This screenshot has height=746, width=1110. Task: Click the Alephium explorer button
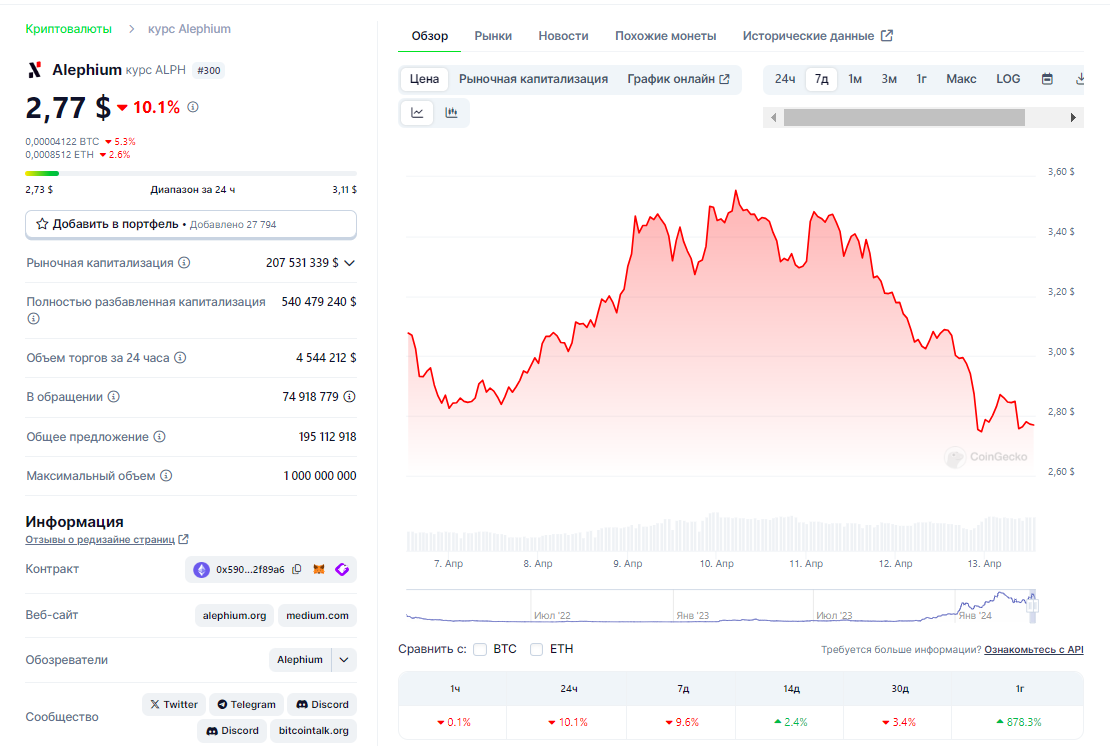299,660
